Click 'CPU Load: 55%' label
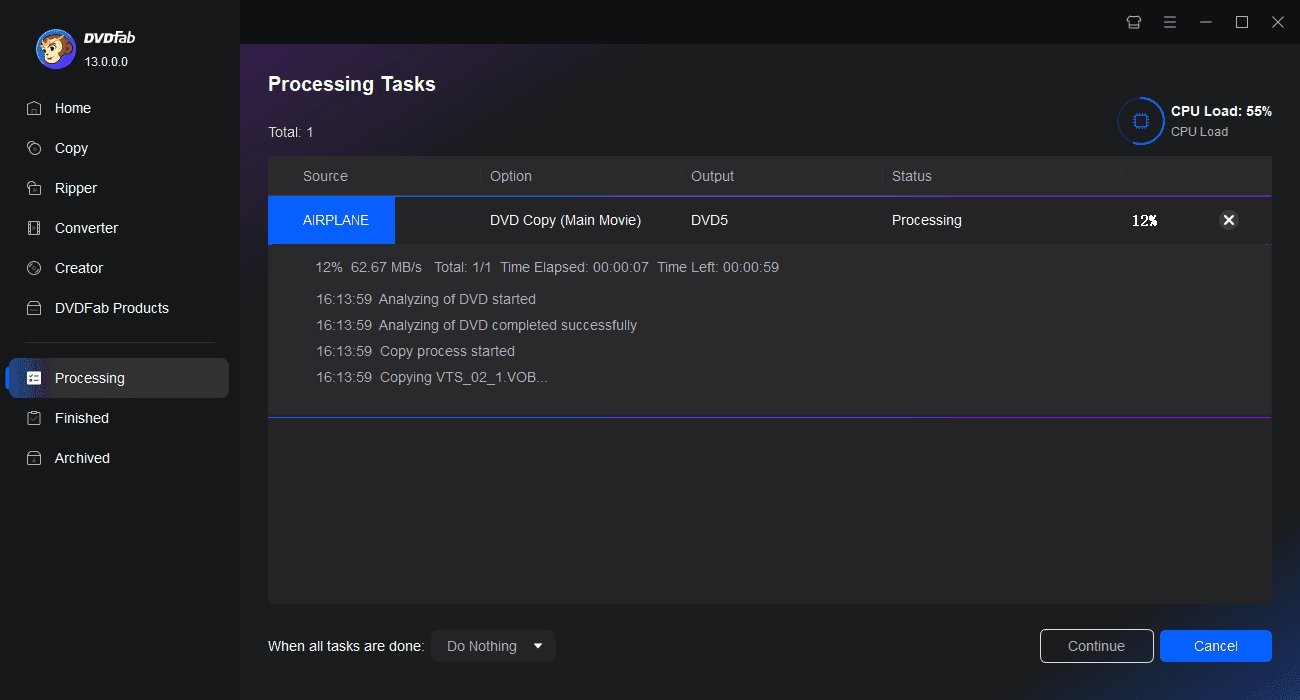1300x700 pixels. click(x=1221, y=111)
